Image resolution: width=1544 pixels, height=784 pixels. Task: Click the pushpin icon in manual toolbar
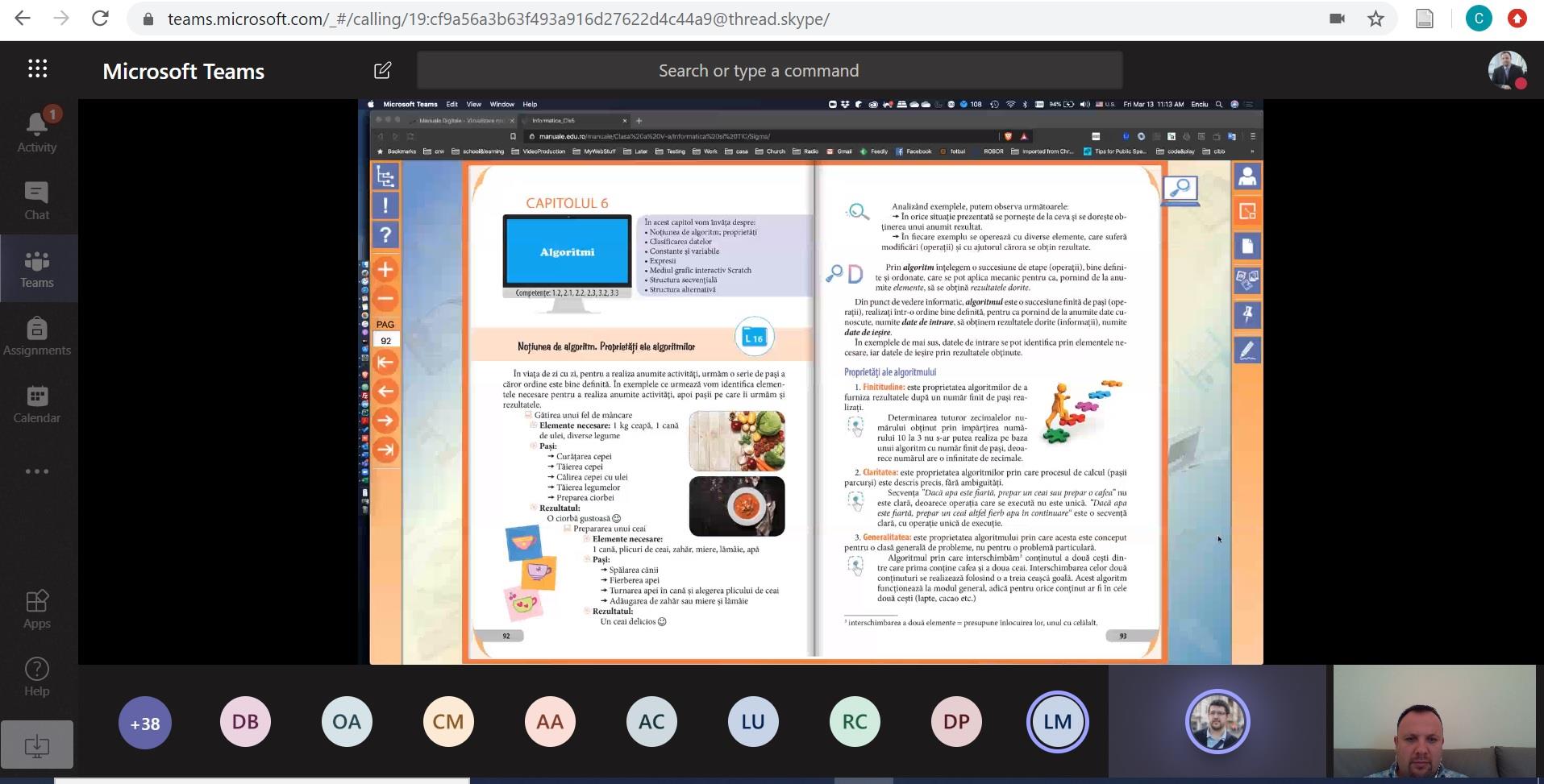1247,315
